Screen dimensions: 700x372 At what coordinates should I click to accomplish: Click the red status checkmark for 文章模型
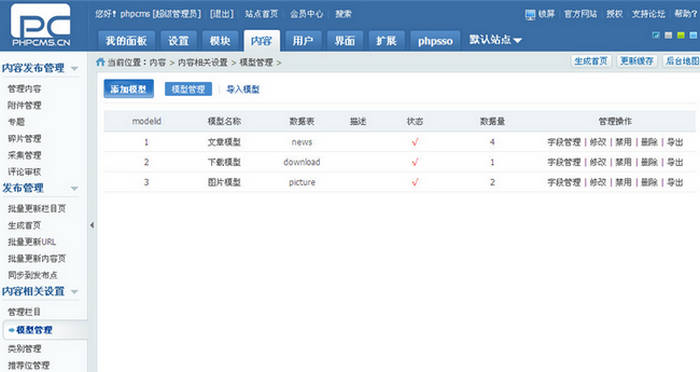click(415, 142)
